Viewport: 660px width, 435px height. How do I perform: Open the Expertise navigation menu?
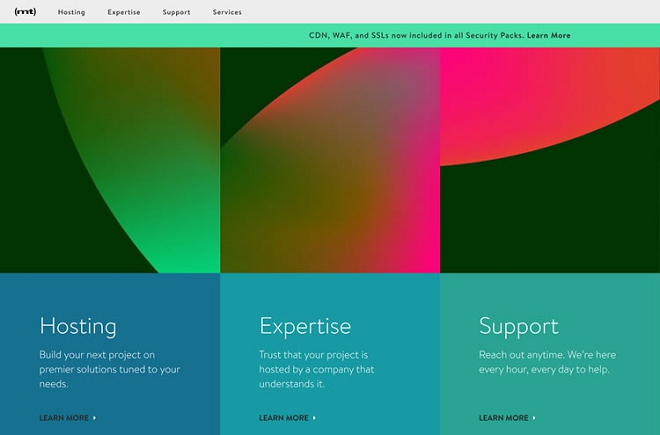pyautogui.click(x=124, y=12)
